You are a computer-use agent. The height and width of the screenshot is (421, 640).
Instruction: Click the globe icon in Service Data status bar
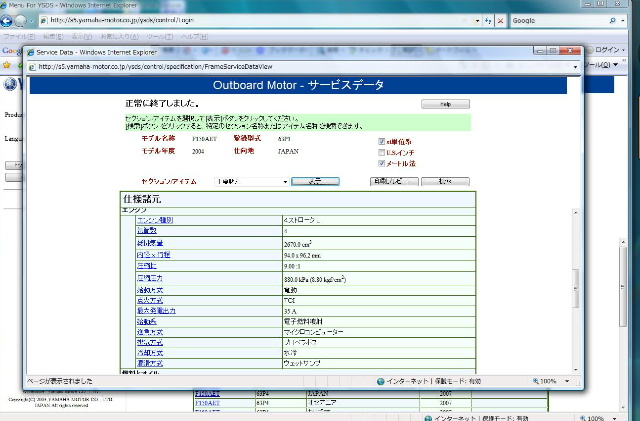(381, 381)
